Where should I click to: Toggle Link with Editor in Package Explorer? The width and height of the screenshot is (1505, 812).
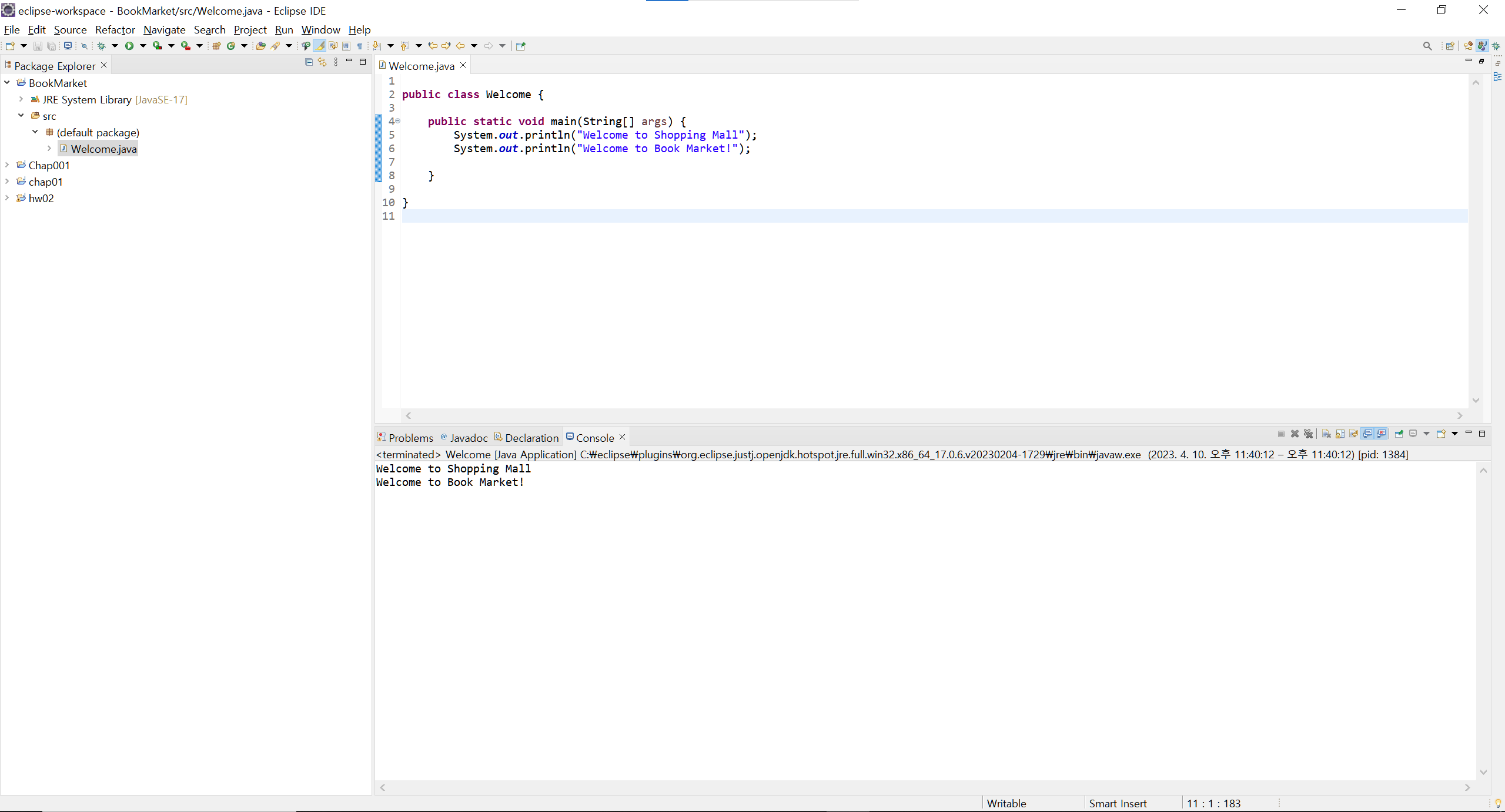click(322, 62)
